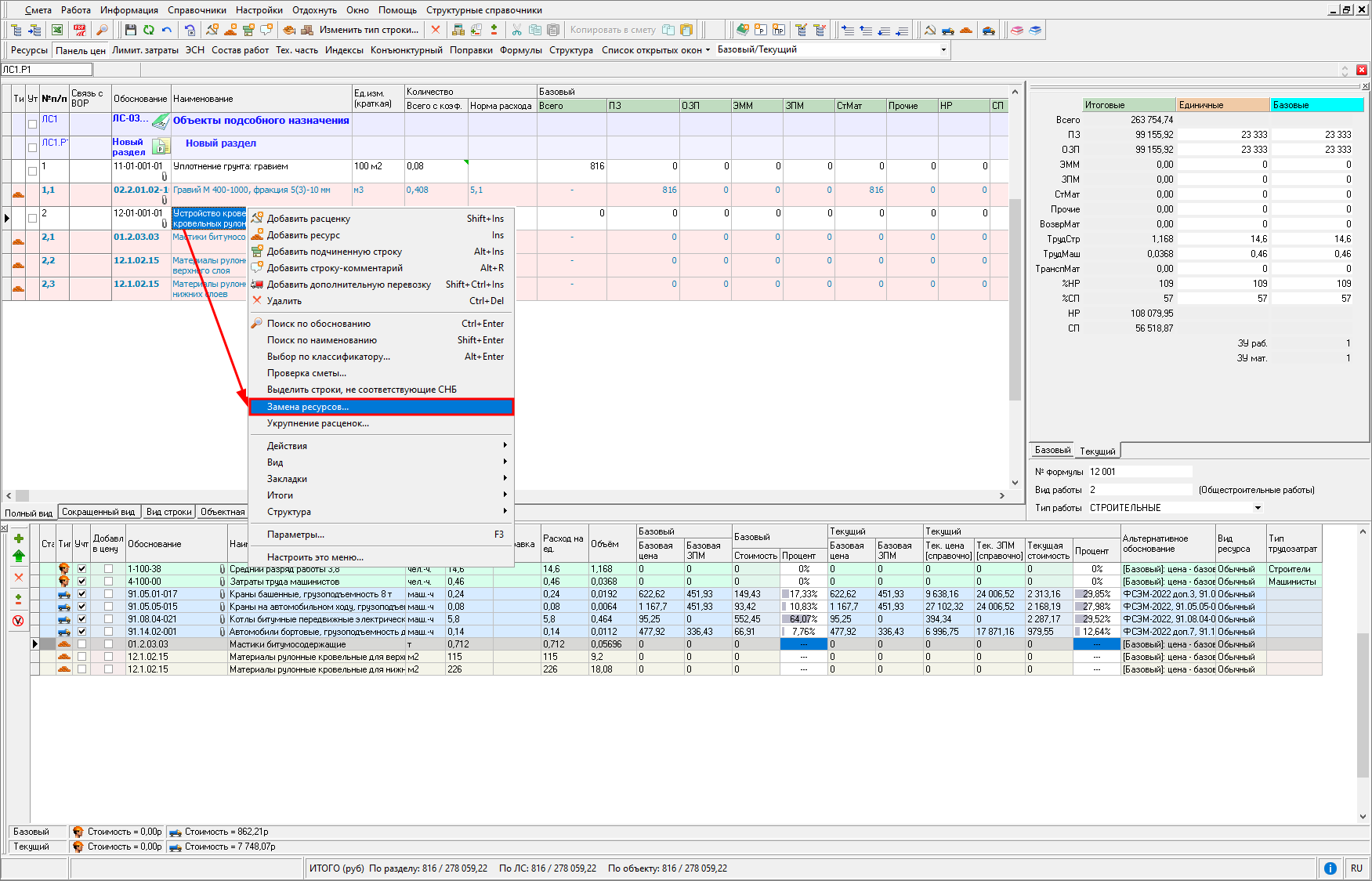Click the magnifier search toolbar icon

[x=102, y=30]
